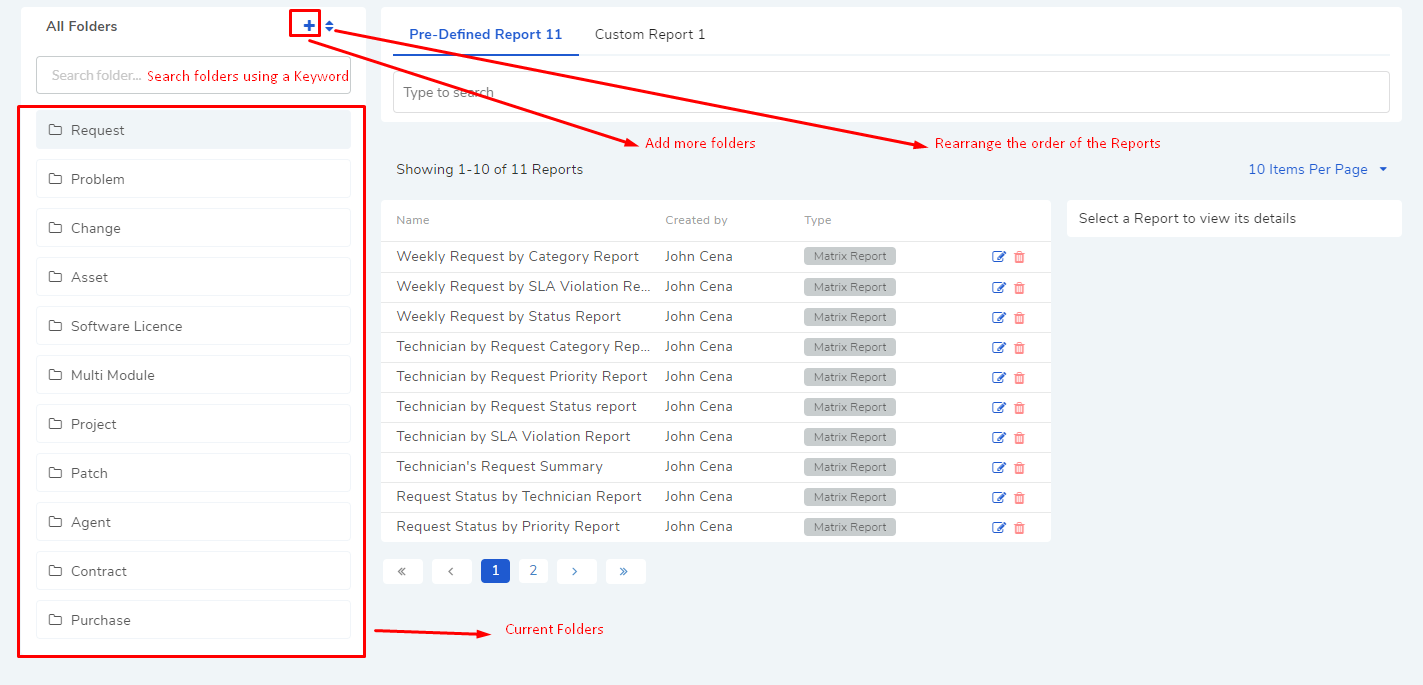This screenshot has height=685, width=1423.
Task: Delete the Technician by Request Status report
Action: (1019, 407)
